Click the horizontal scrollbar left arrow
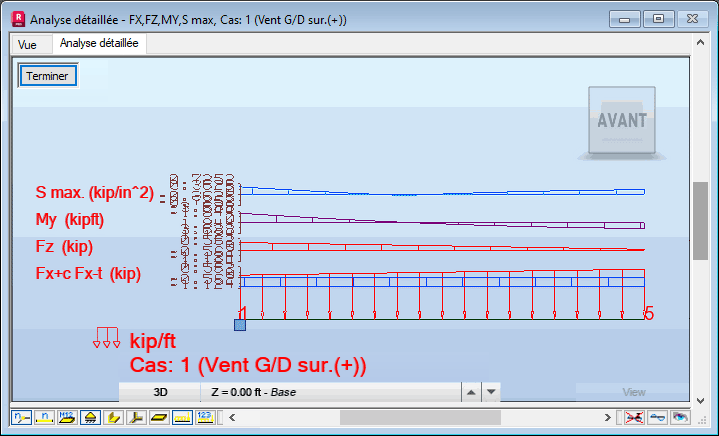Image resolution: width=719 pixels, height=436 pixels. [x=232, y=418]
